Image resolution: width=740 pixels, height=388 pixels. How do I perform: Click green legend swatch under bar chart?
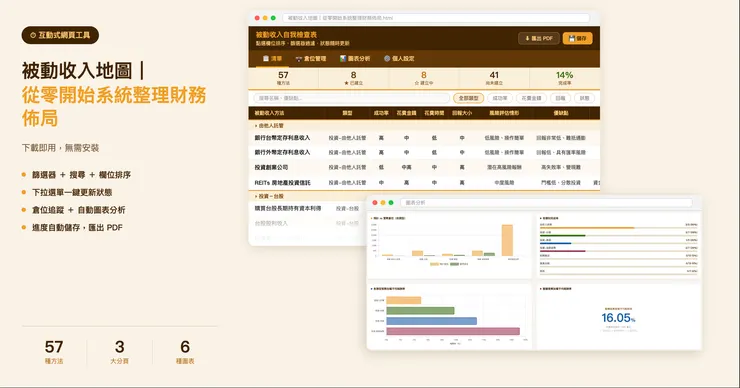(454, 264)
